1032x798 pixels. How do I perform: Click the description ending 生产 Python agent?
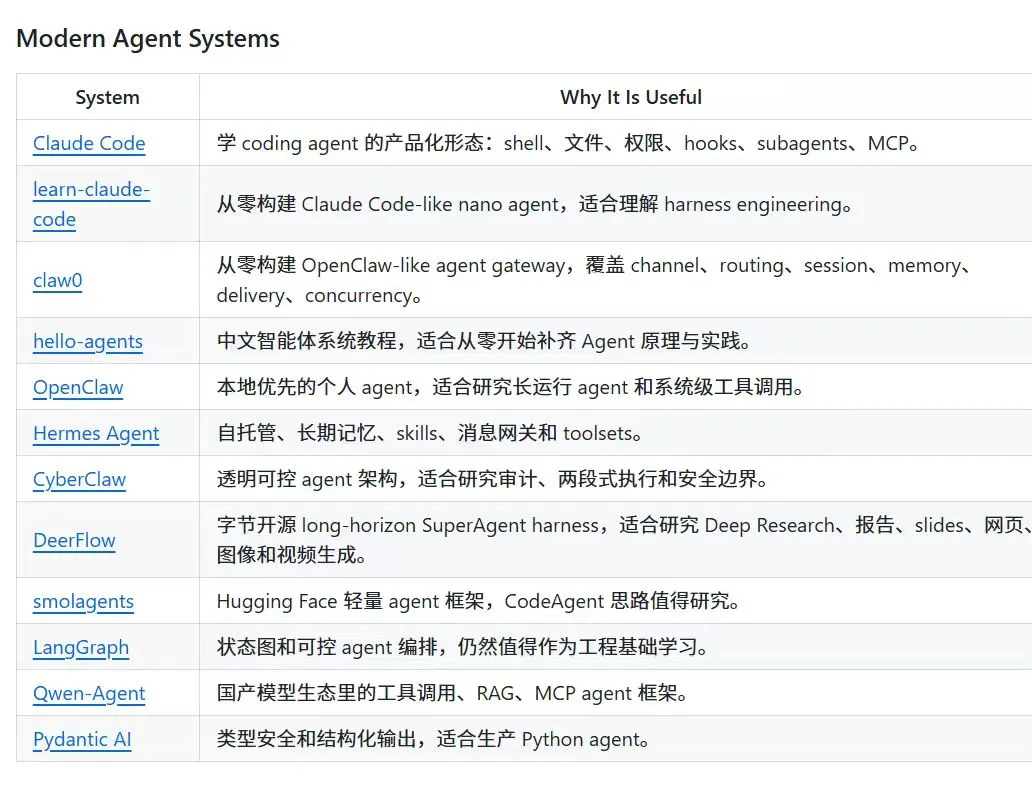click(433, 739)
